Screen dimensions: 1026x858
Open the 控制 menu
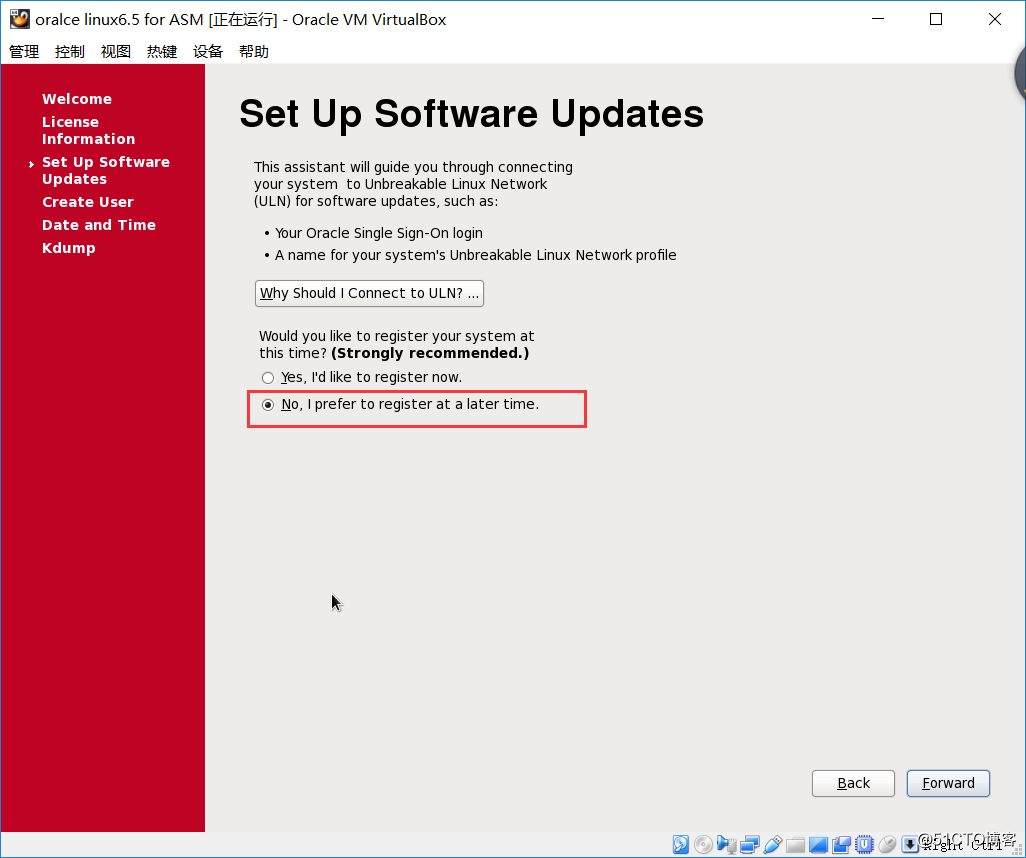pos(70,51)
